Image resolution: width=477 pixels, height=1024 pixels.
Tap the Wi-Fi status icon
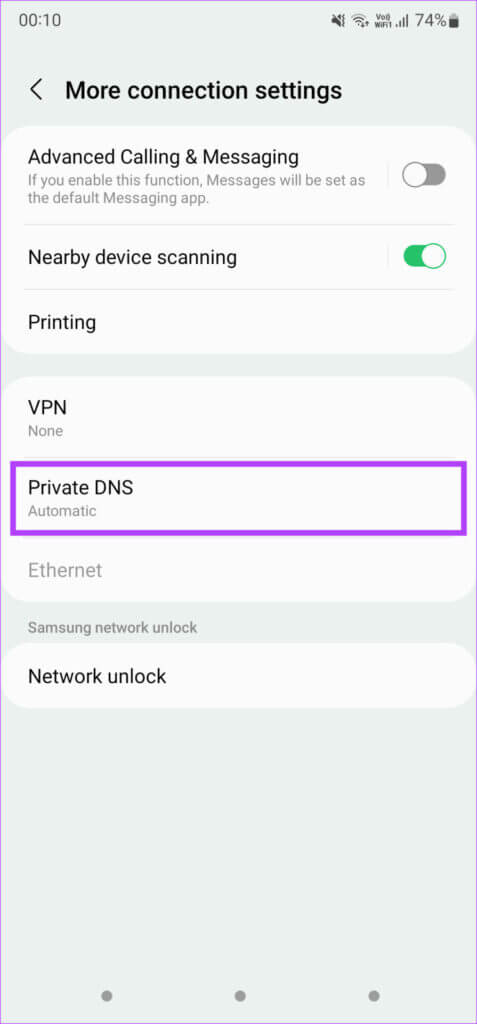tap(360, 21)
